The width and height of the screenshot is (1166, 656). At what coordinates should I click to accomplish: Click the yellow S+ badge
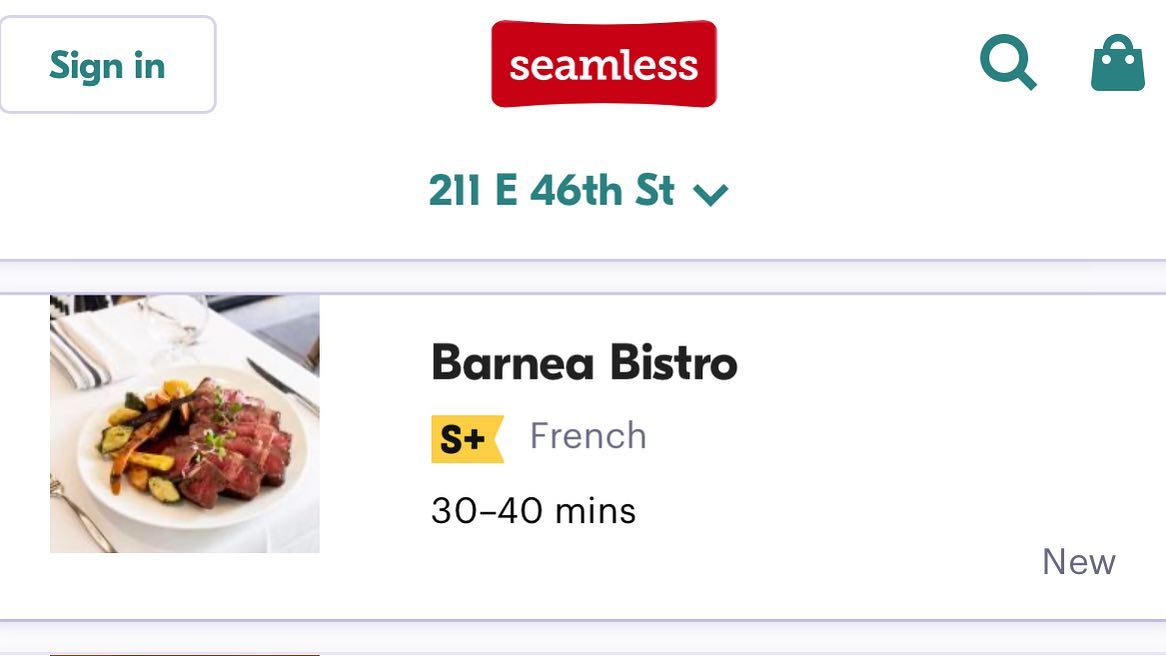[467, 439]
